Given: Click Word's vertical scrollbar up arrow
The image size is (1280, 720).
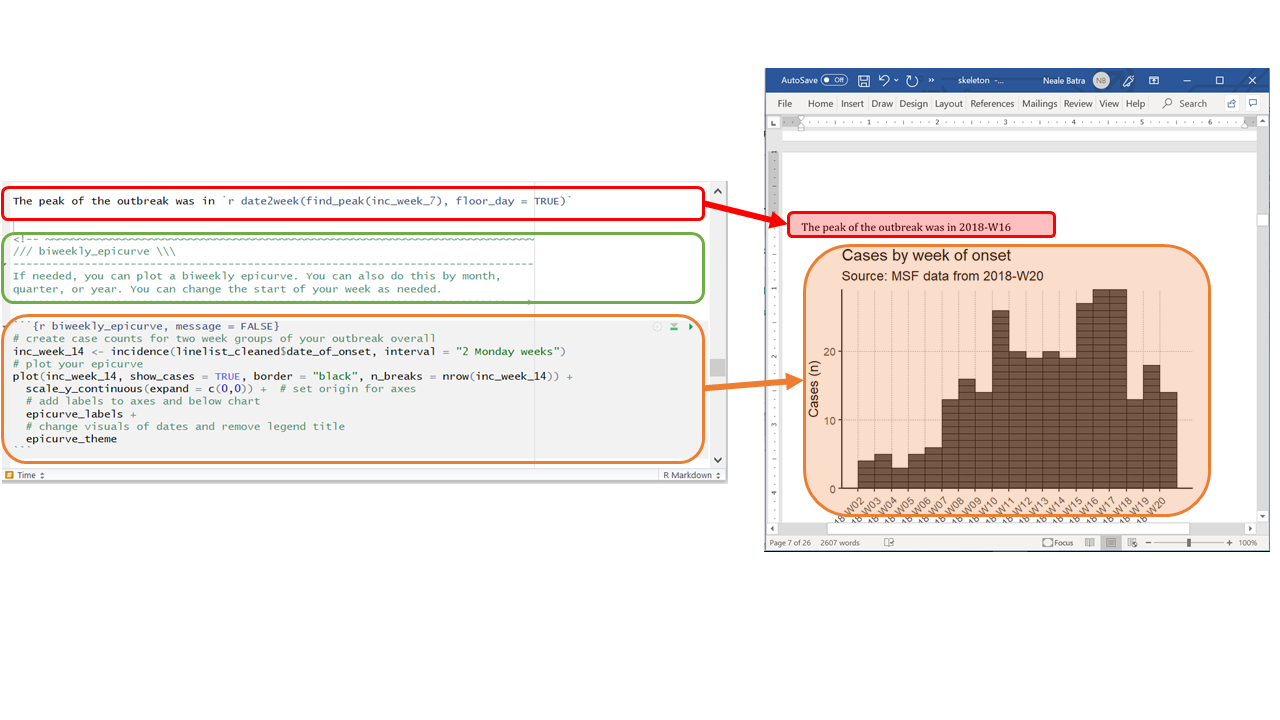Looking at the screenshot, I should pos(1263,123).
